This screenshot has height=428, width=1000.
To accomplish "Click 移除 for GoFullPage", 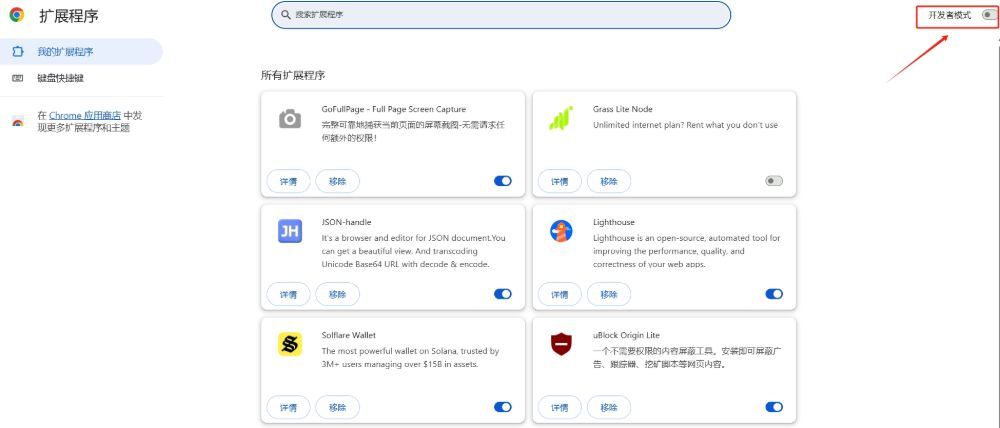I will 337,181.
